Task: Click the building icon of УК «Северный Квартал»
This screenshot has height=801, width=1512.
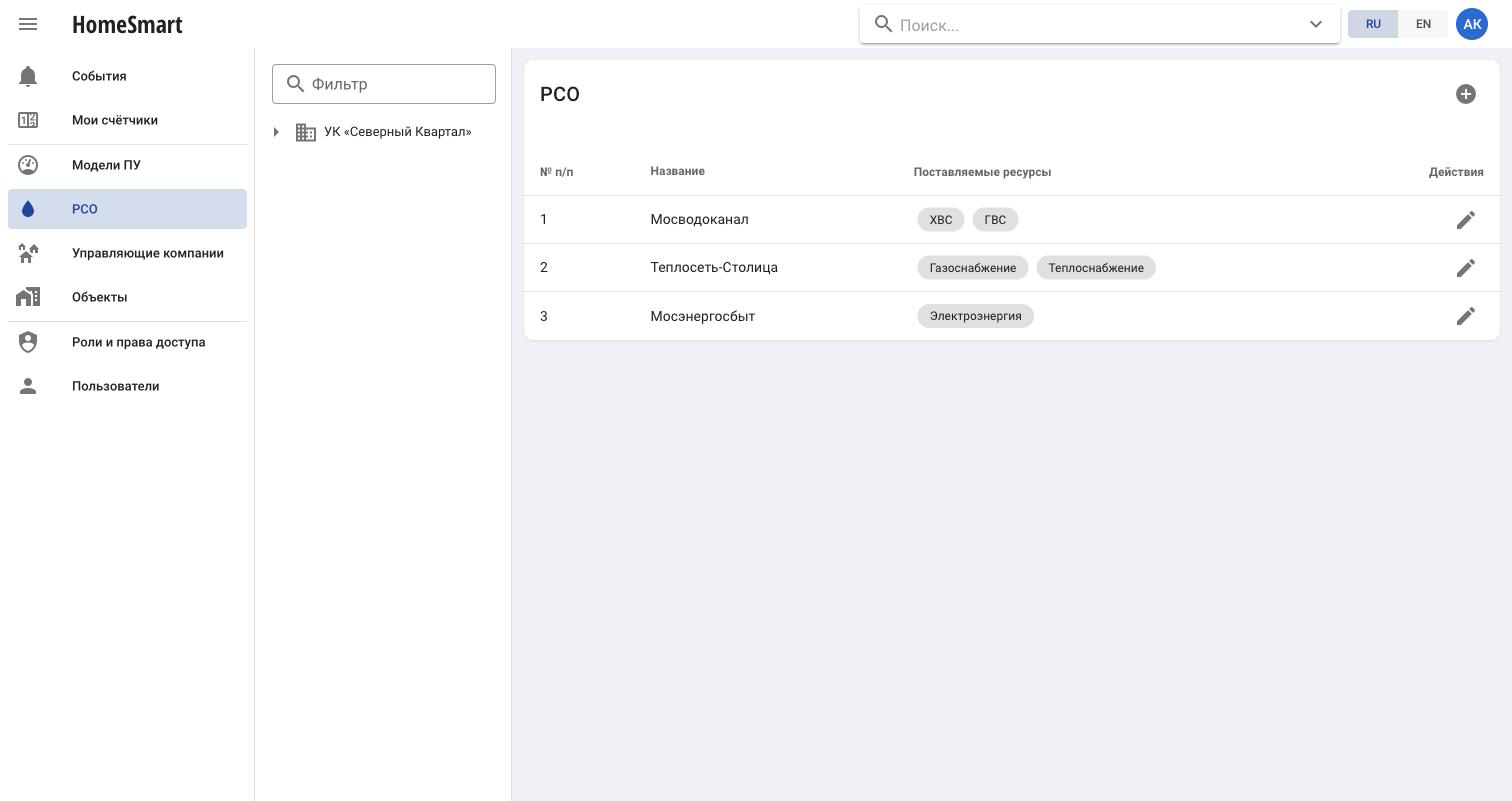Action: (306, 132)
